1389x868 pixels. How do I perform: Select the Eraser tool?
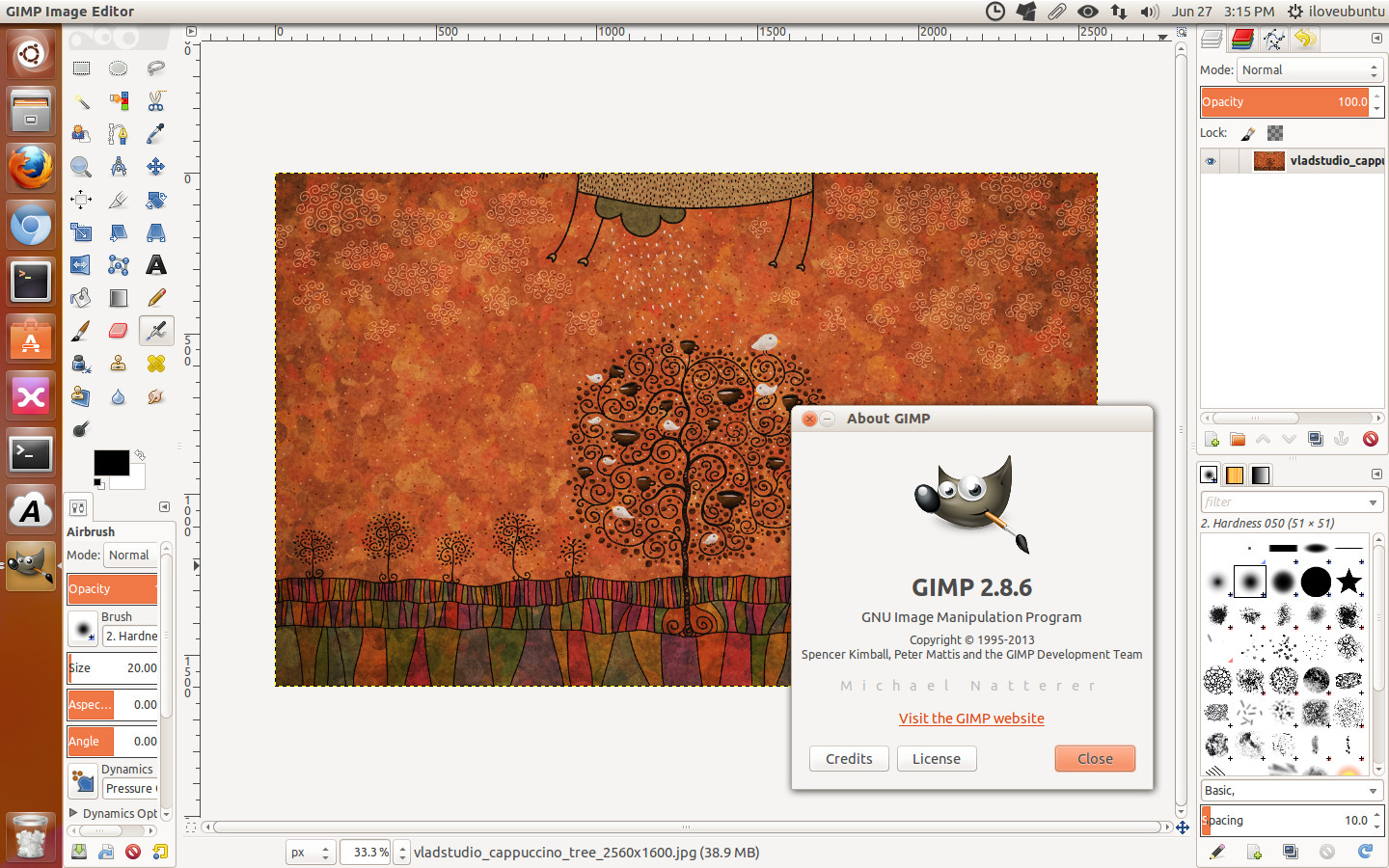pos(119,331)
